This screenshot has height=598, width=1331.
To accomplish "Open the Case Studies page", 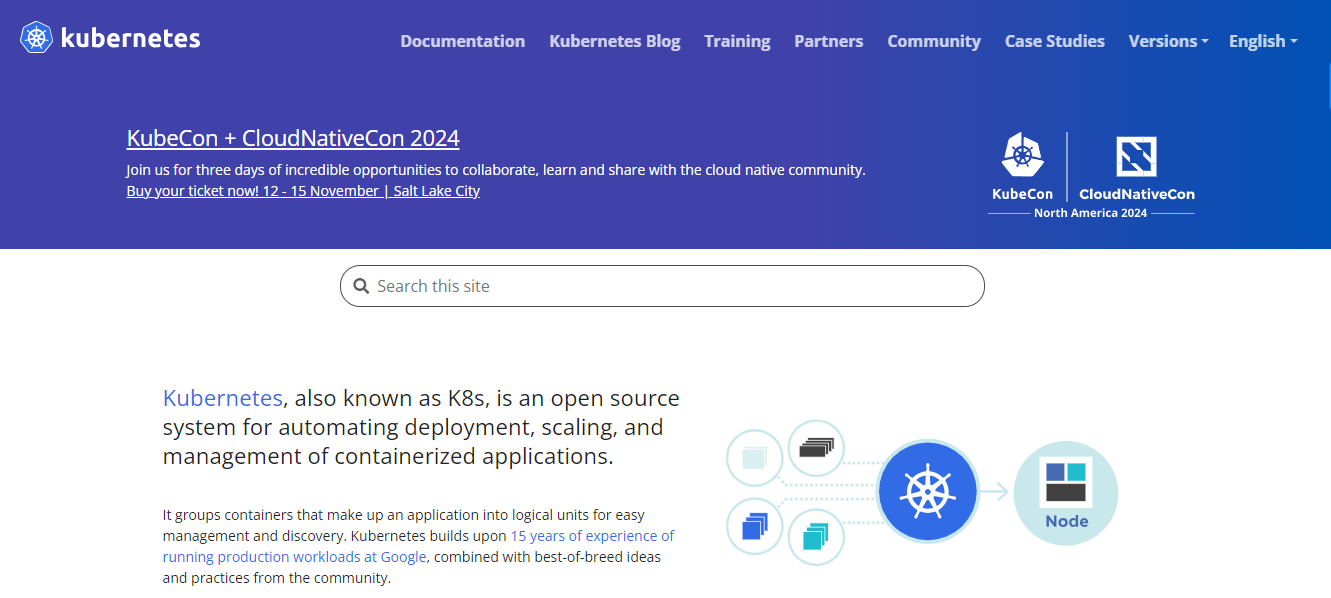I will point(1054,41).
